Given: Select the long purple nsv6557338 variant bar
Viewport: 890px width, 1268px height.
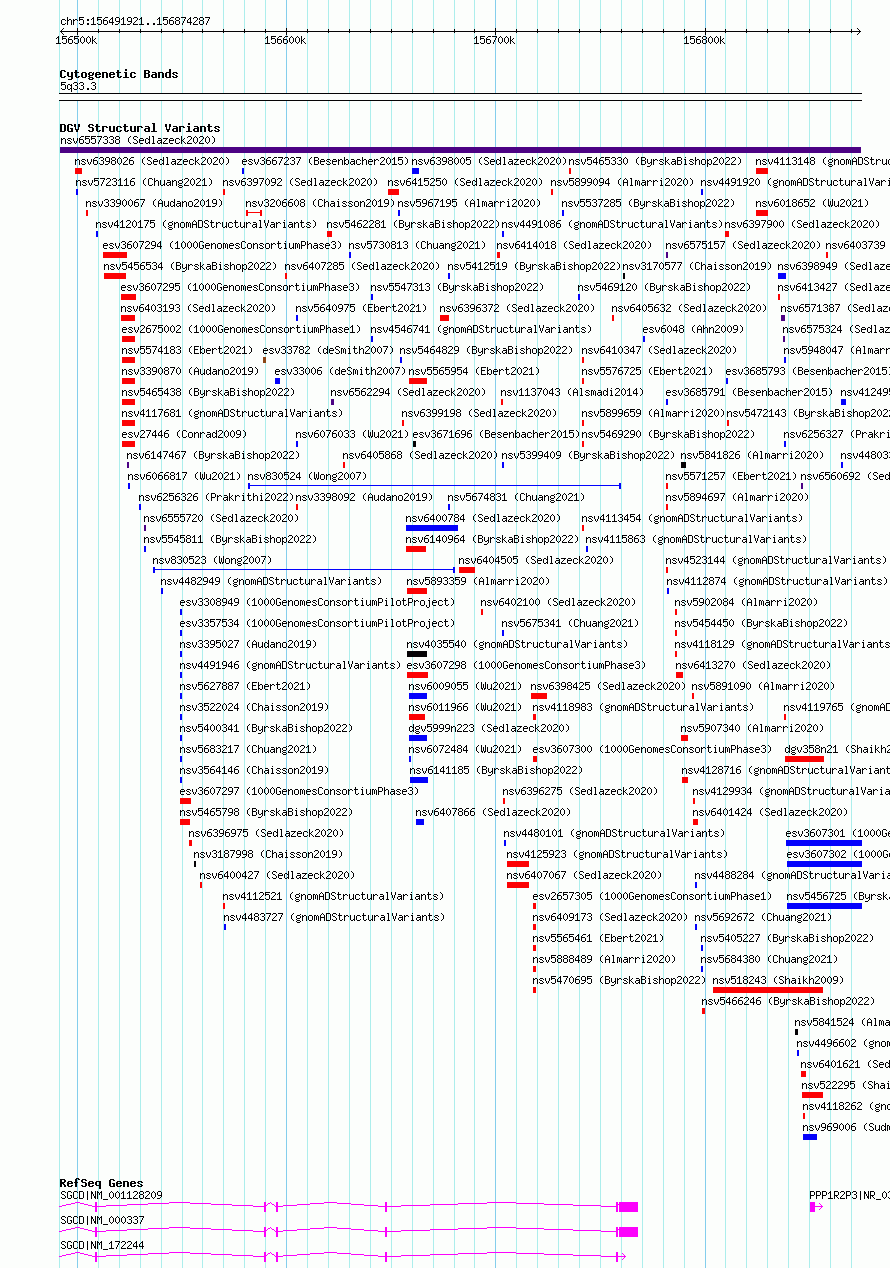Looking at the screenshot, I should click(x=460, y=150).
